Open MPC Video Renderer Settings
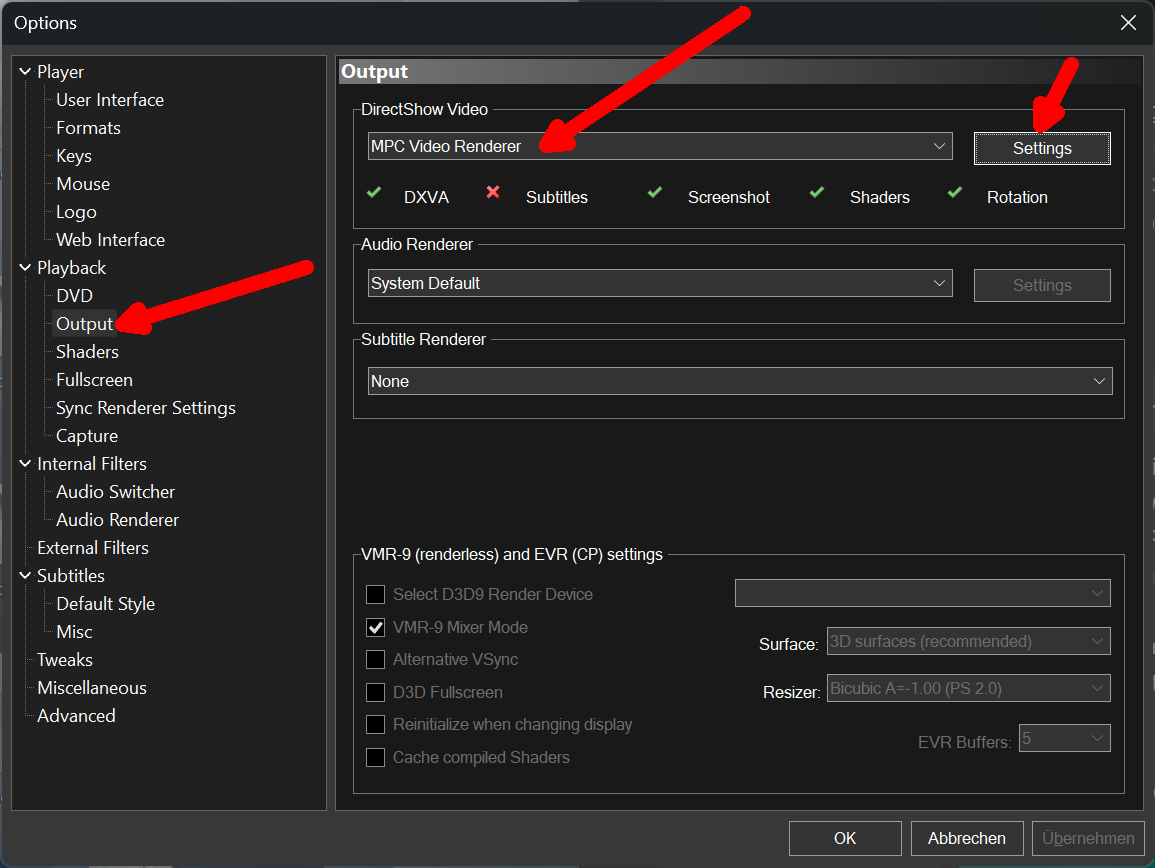 (x=1042, y=148)
